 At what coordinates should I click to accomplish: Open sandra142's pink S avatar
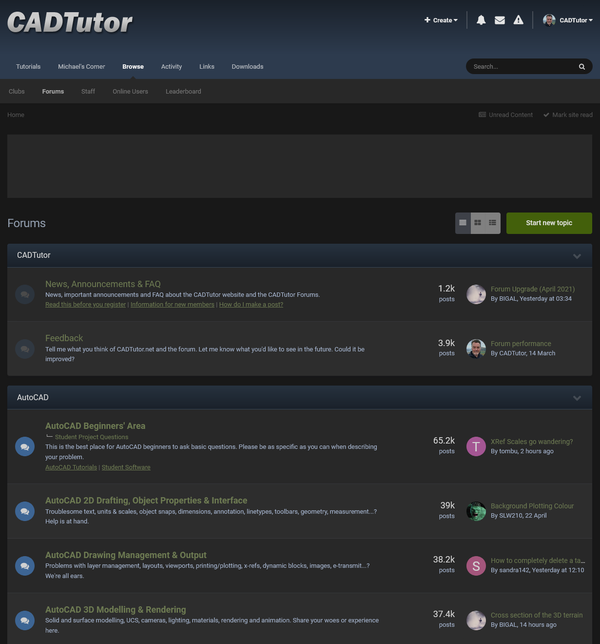click(476, 566)
